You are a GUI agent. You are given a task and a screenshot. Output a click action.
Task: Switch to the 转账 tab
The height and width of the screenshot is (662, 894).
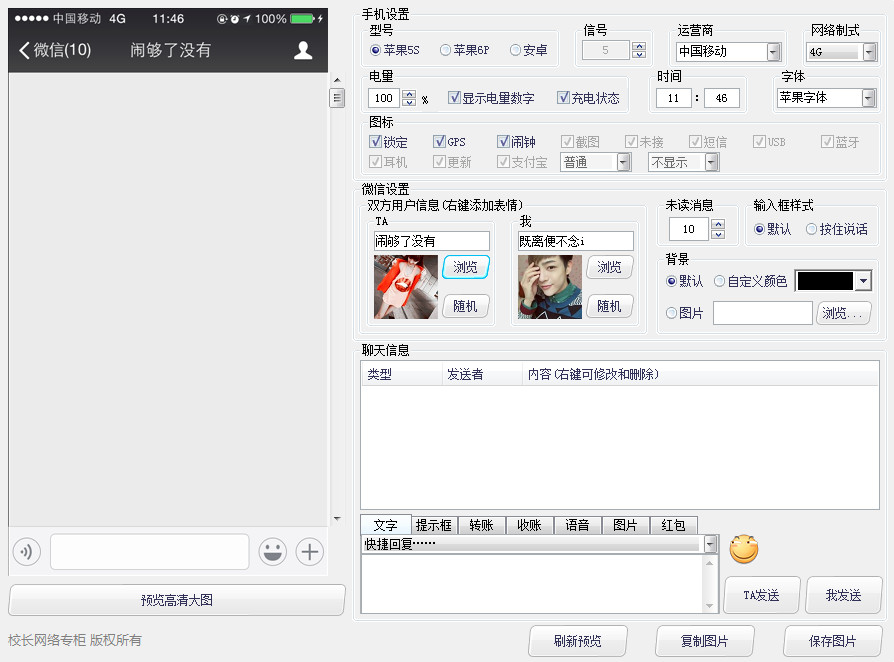[481, 525]
